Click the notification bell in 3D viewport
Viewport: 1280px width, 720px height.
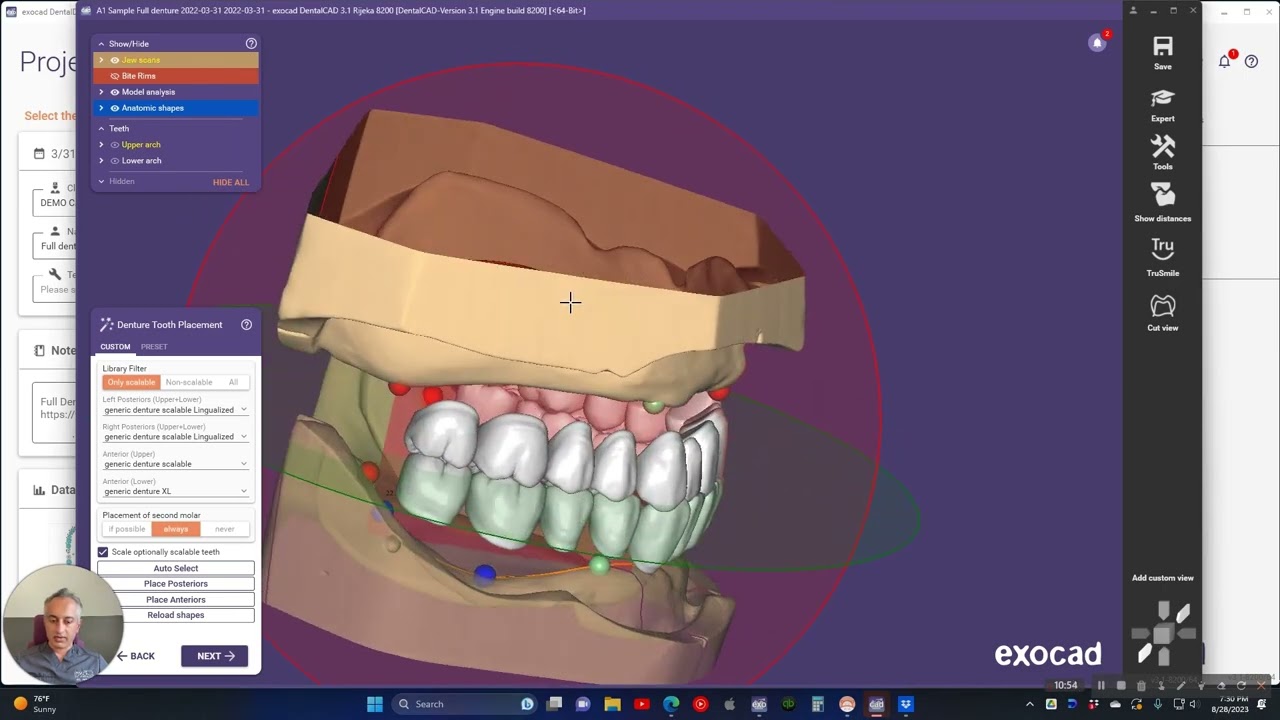(x=1098, y=43)
